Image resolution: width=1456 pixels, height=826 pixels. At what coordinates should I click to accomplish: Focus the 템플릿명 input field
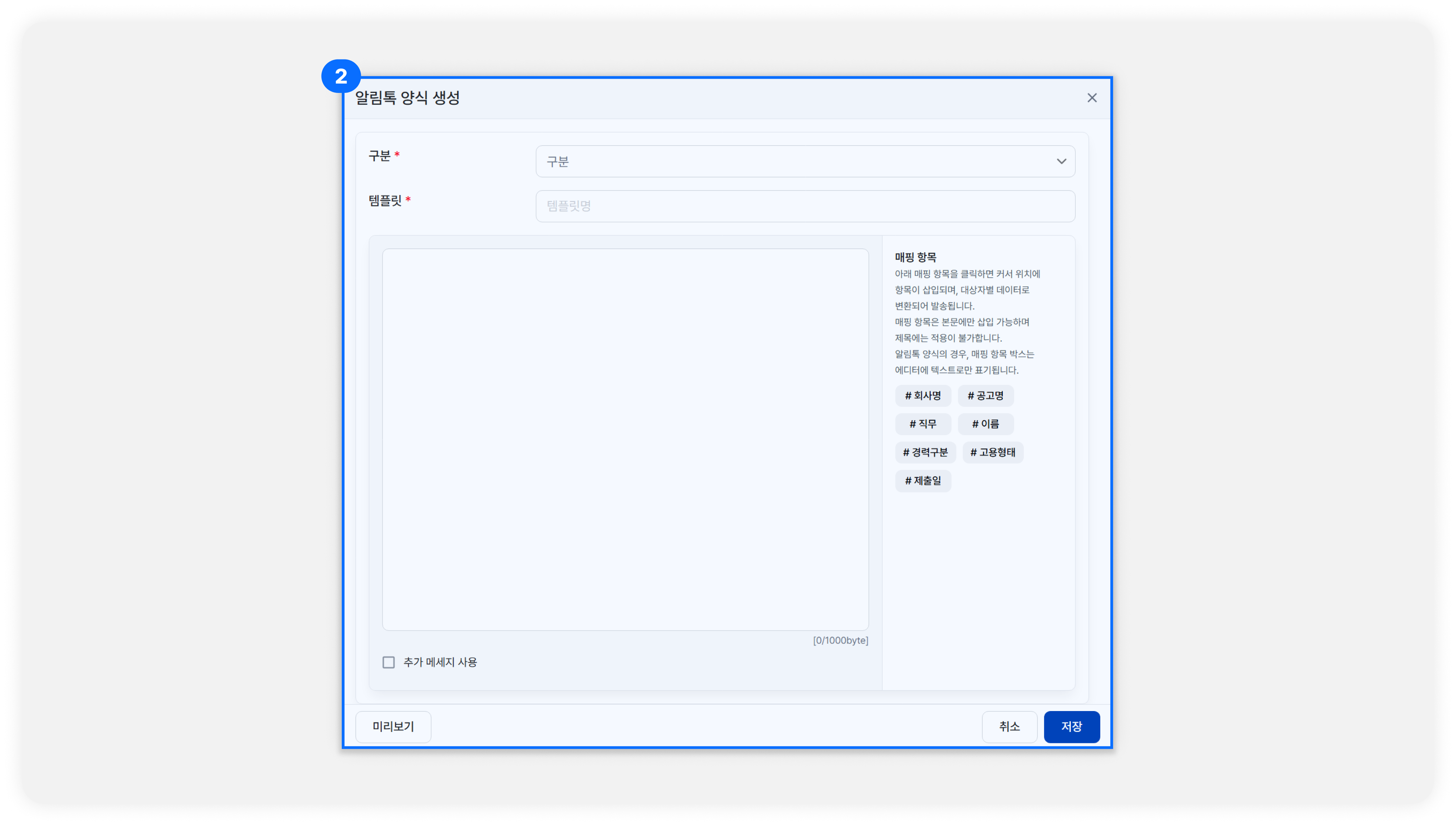pyautogui.click(x=805, y=206)
